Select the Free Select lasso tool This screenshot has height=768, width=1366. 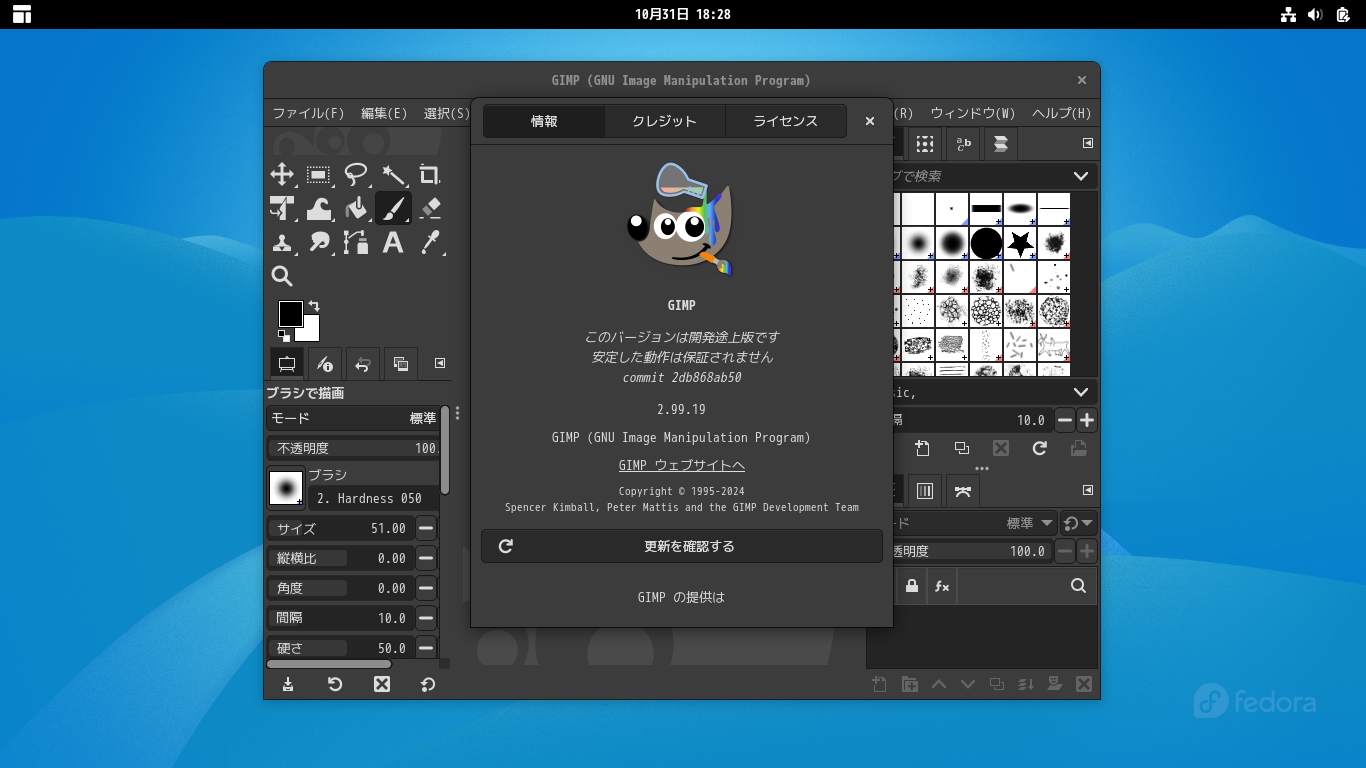click(356, 175)
